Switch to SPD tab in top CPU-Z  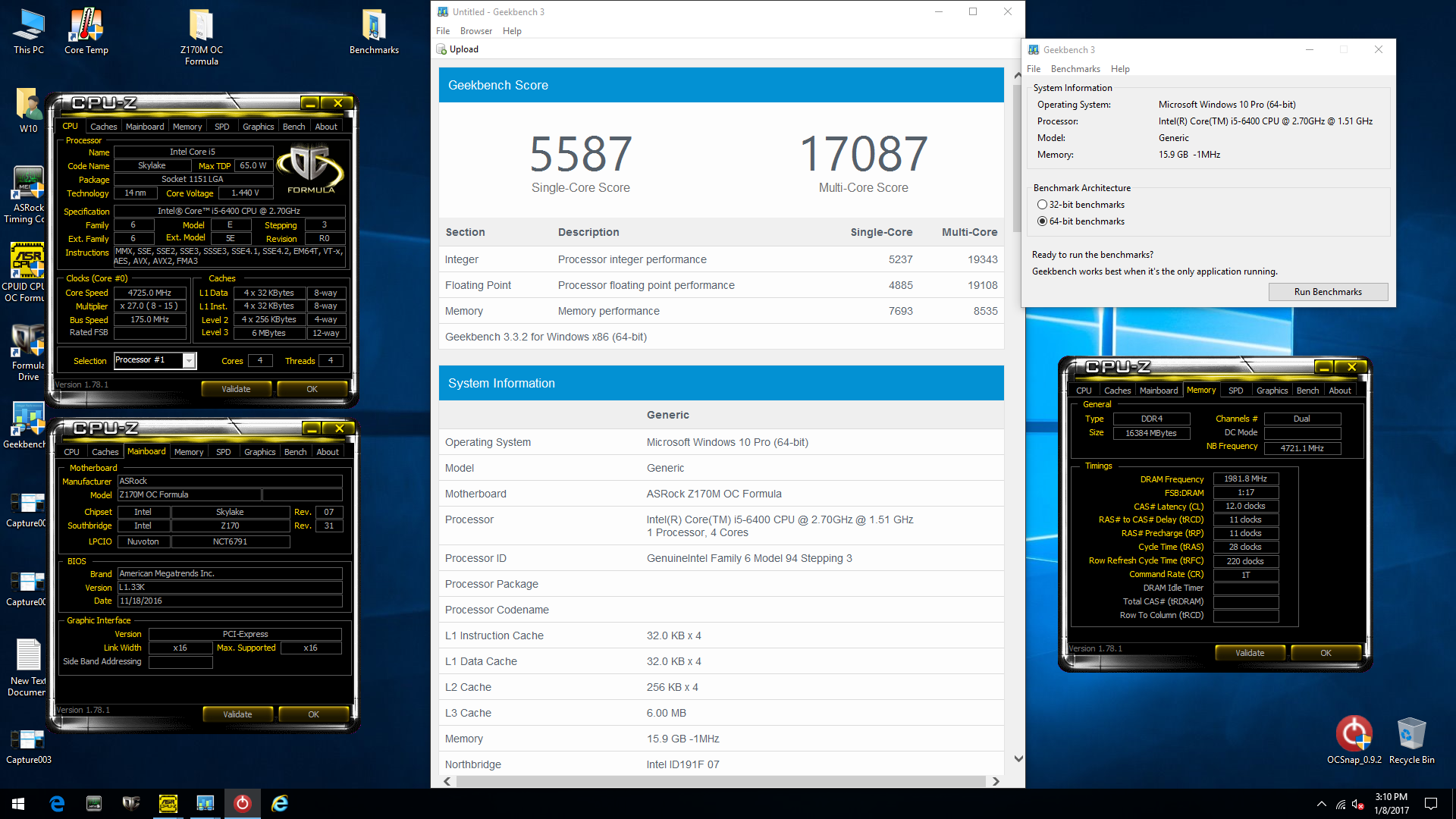click(221, 127)
